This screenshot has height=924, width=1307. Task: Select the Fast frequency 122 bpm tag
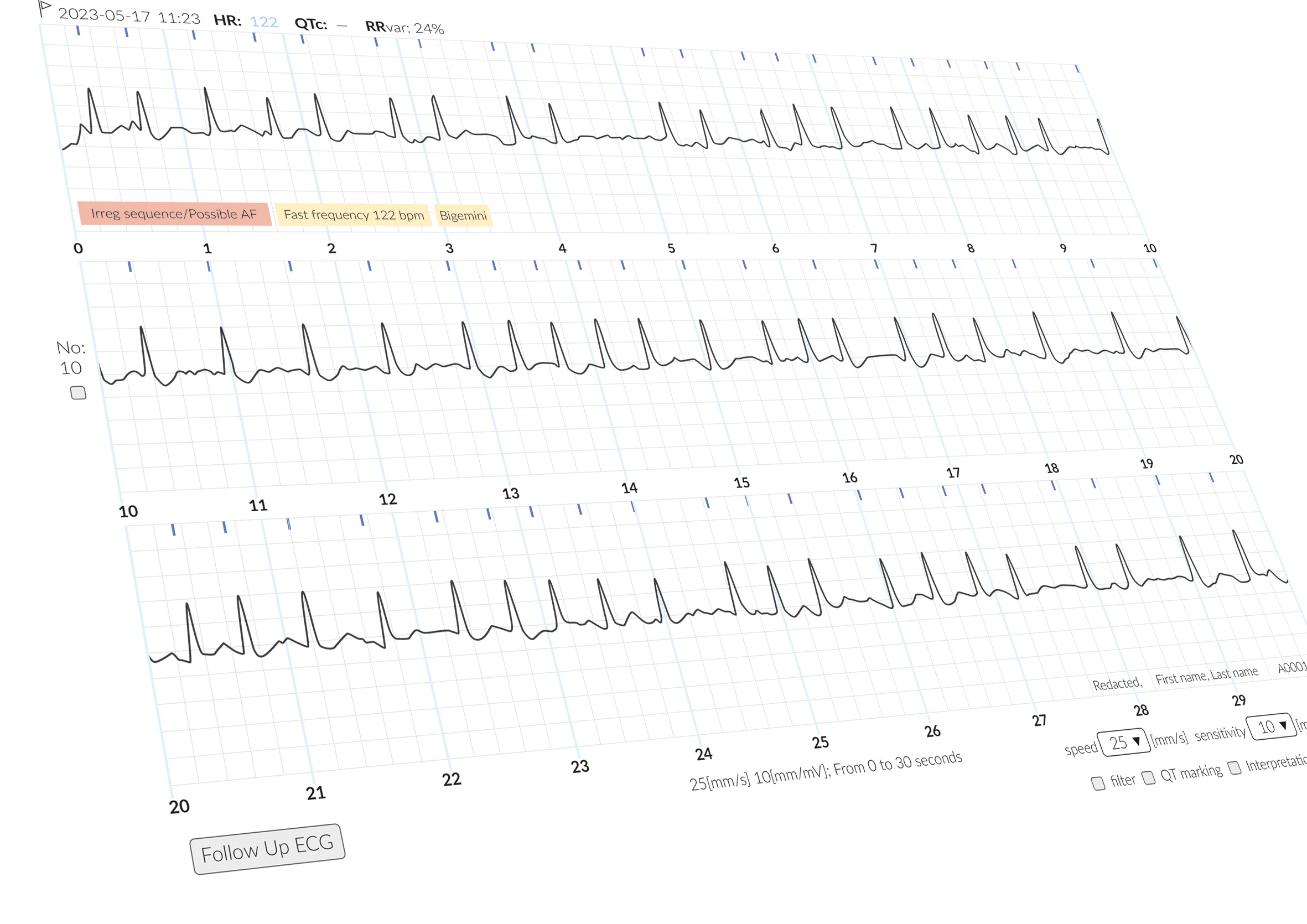[x=354, y=215]
